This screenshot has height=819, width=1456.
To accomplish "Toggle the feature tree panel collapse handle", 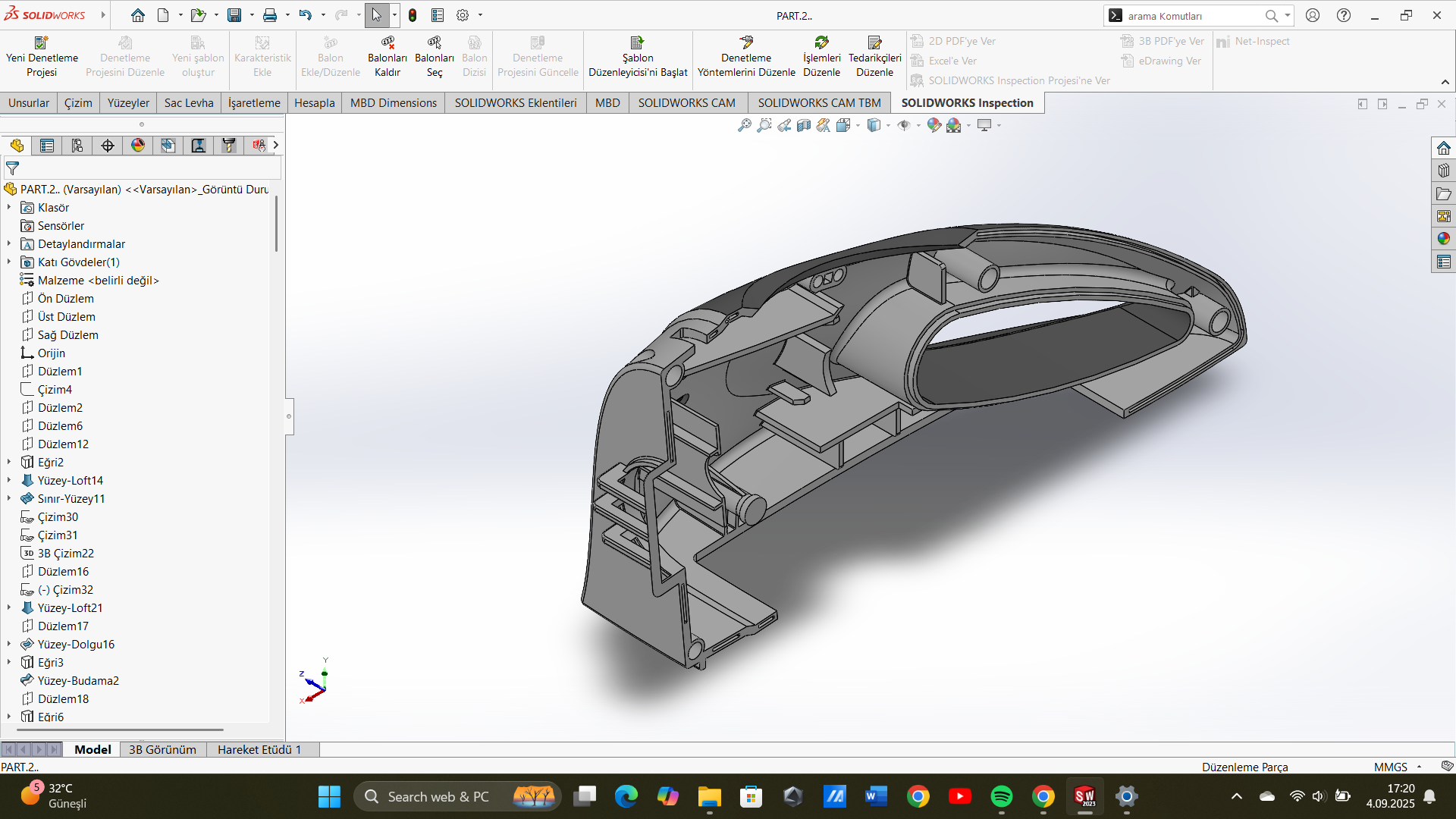I will pyautogui.click(x=289, y=416).
